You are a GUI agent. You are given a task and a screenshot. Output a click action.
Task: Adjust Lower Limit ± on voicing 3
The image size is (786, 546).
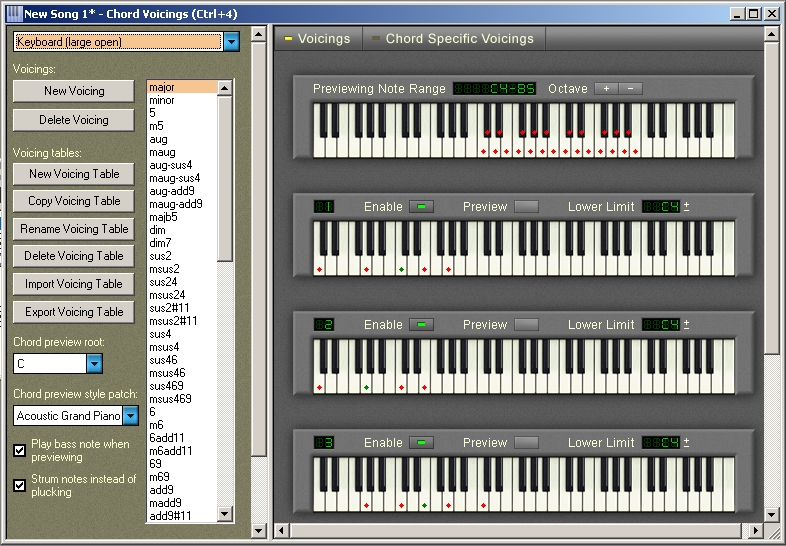[686, 443]
